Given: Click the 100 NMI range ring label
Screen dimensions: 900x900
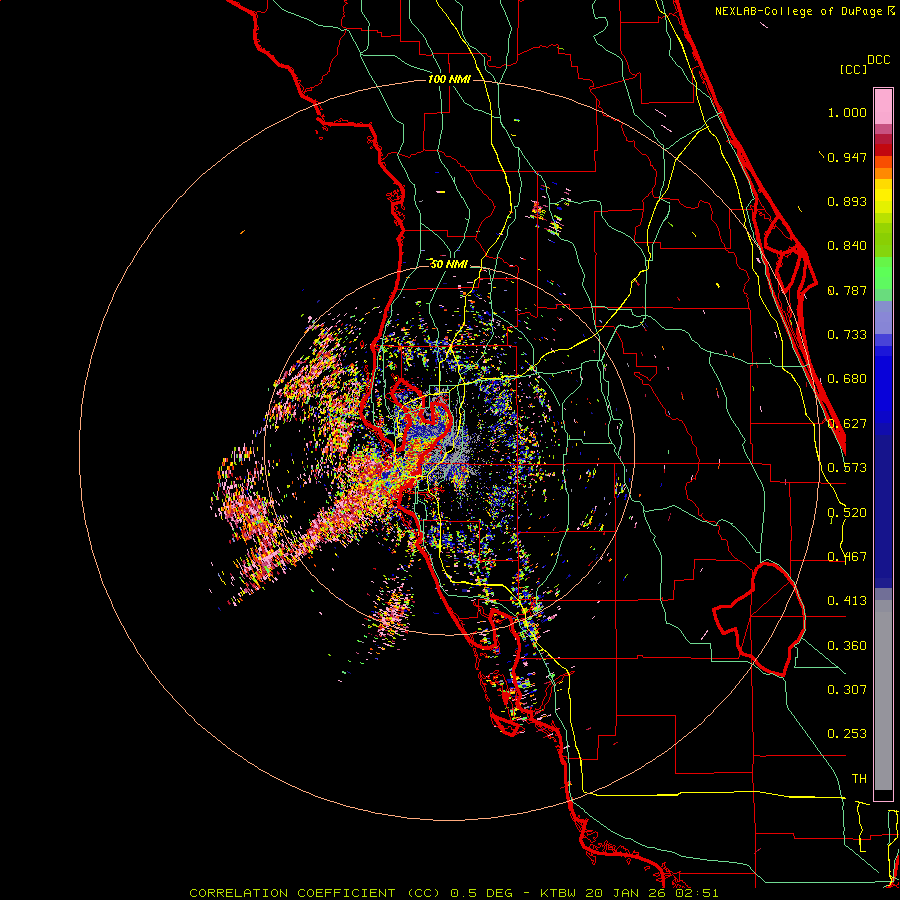Looking at the screenshot, I should tap(449, 79).
